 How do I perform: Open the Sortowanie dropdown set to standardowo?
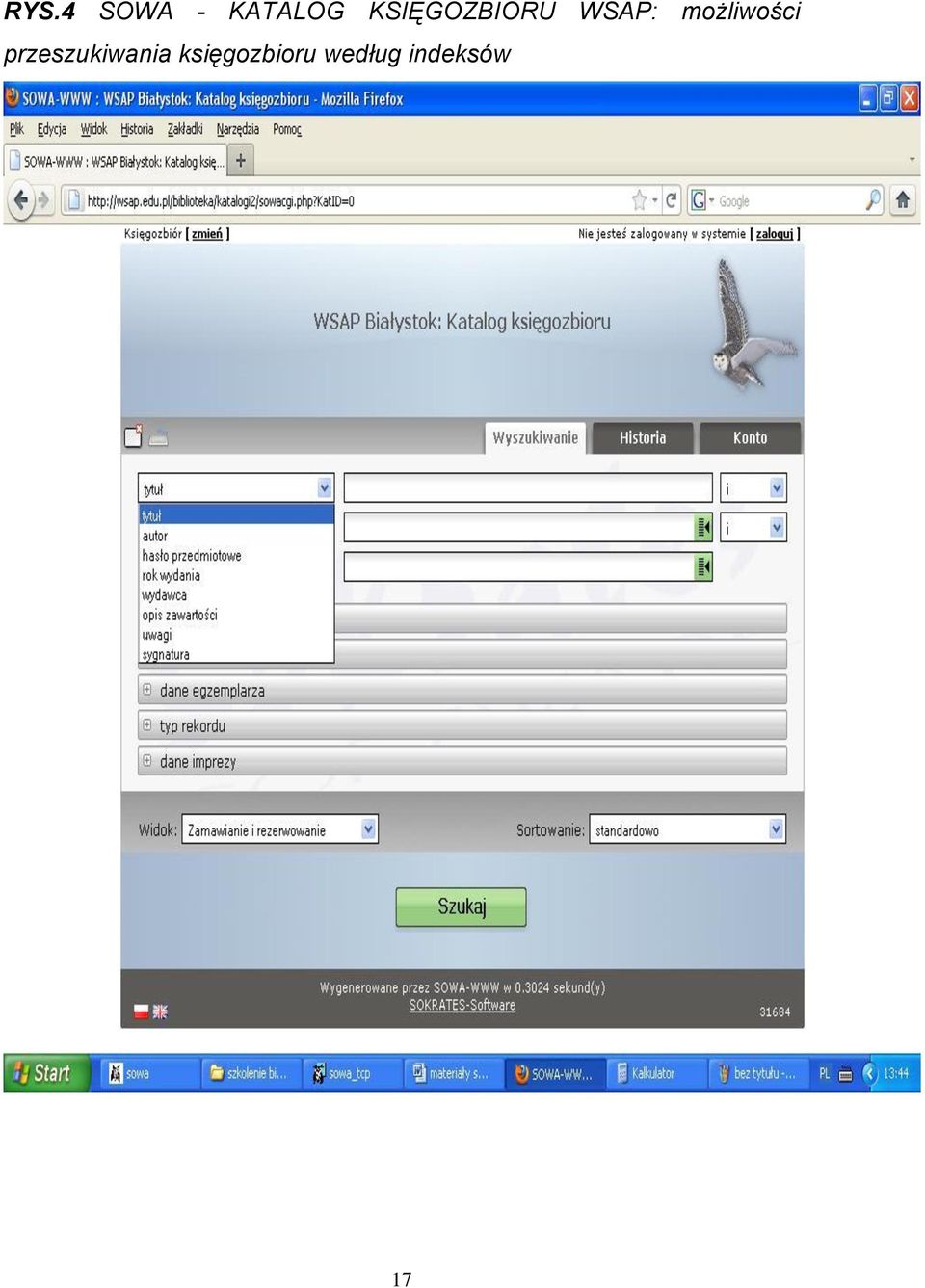(x=688, y=829)
